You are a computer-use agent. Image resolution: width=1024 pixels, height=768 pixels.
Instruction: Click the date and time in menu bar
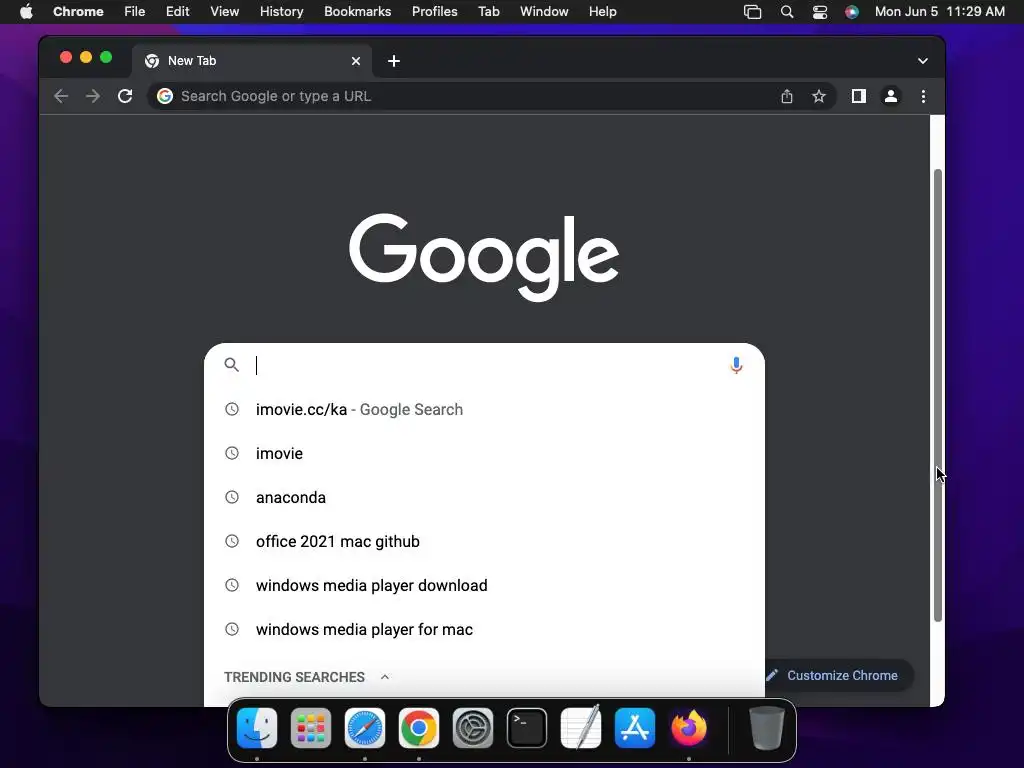point(939,12)
